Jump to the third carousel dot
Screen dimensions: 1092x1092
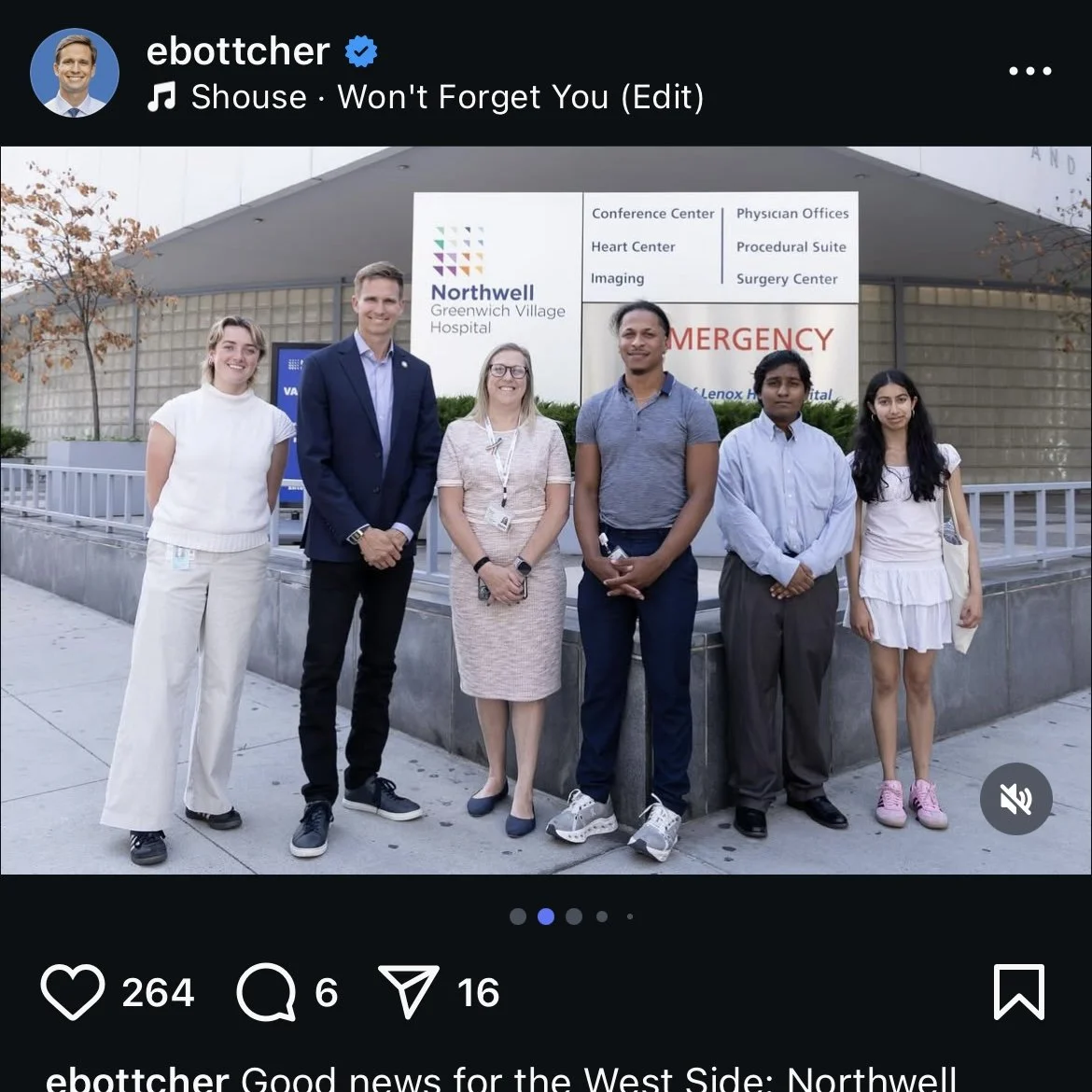[x=574, y=917]
